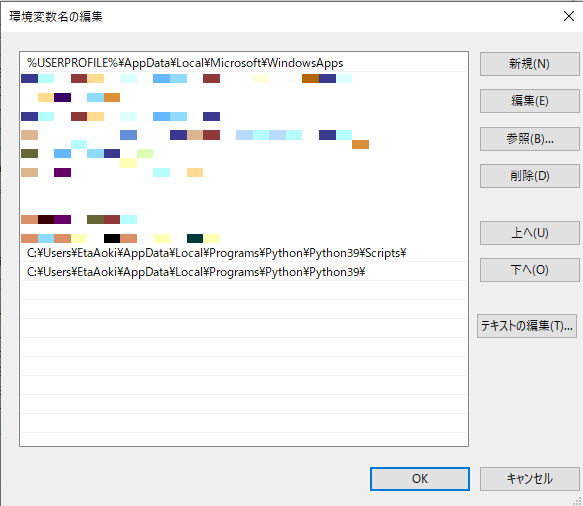Select the %USERPROFILE%¥AppData¥Local¥Microsoft¥WindowsApps entry
The height and width of the screenshot is (506, 583).
tap(244, 63)
